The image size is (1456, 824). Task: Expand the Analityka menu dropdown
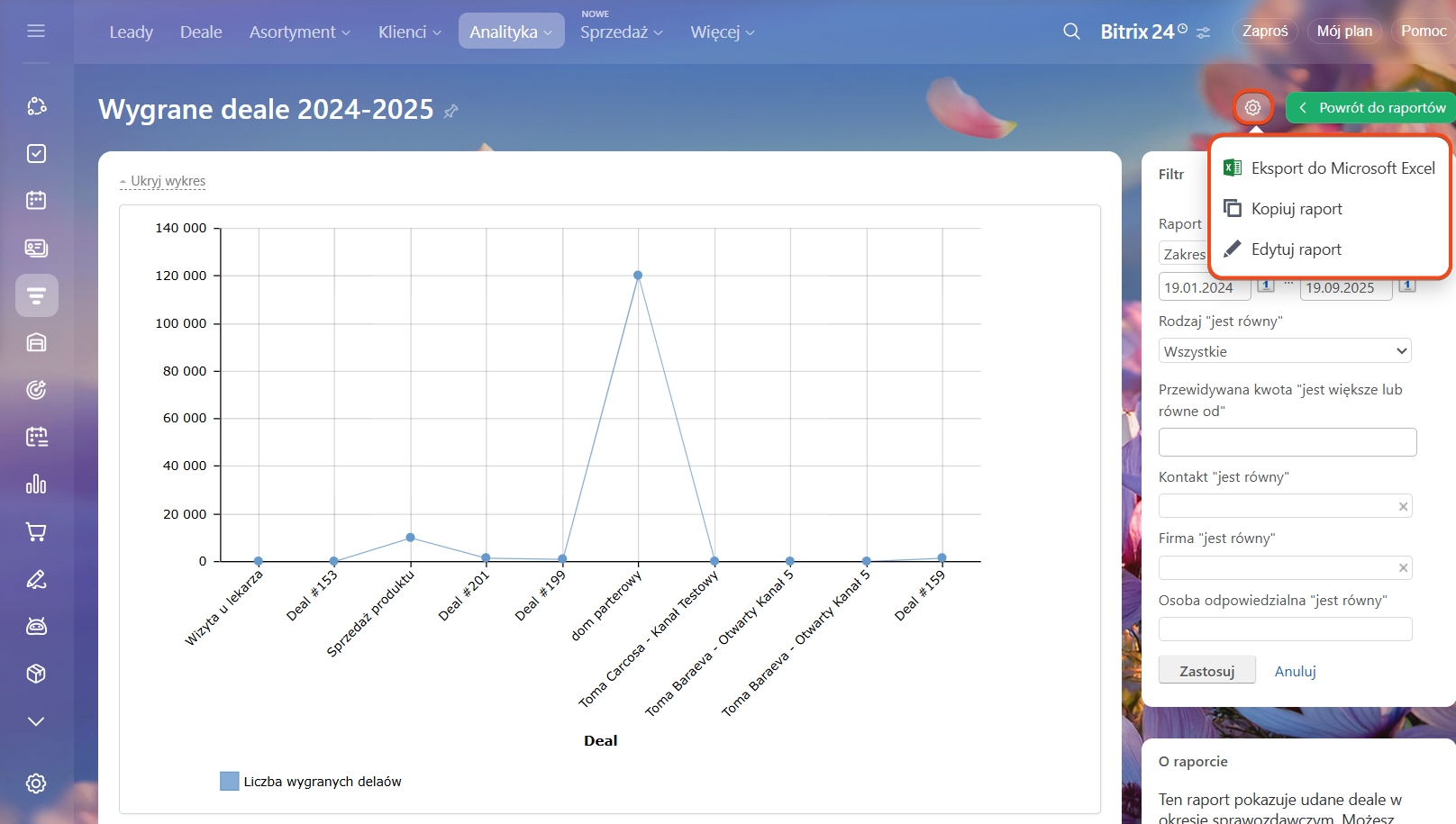click(511, 32)
